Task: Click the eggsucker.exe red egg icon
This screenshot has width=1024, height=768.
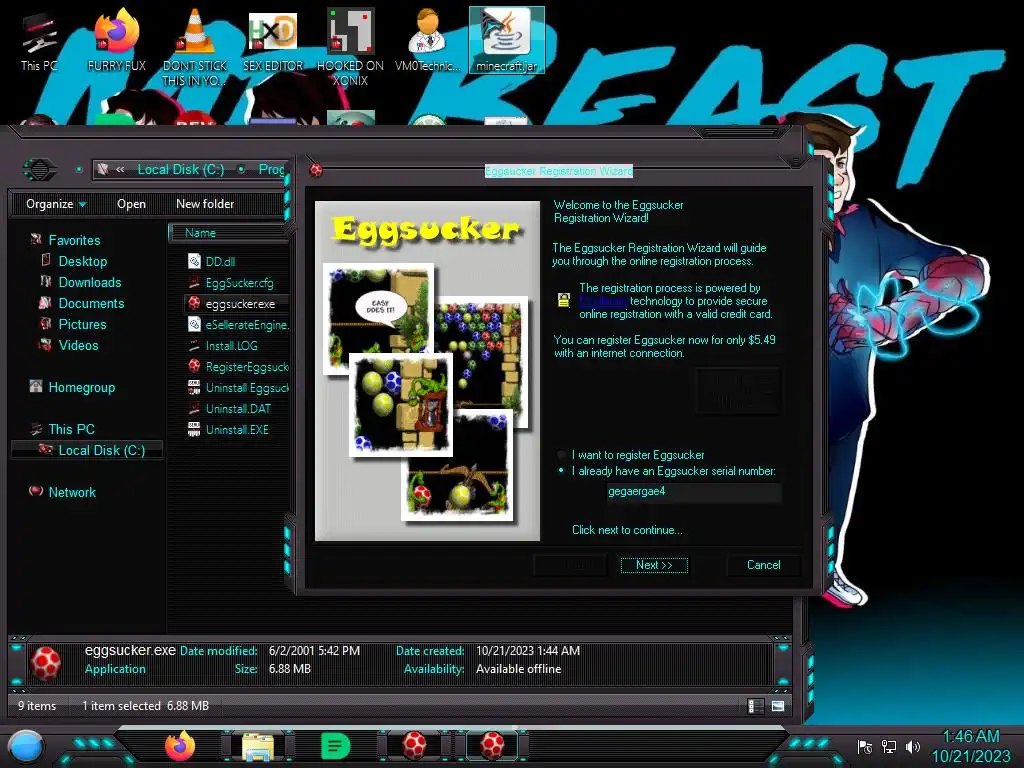Action: 194,303
